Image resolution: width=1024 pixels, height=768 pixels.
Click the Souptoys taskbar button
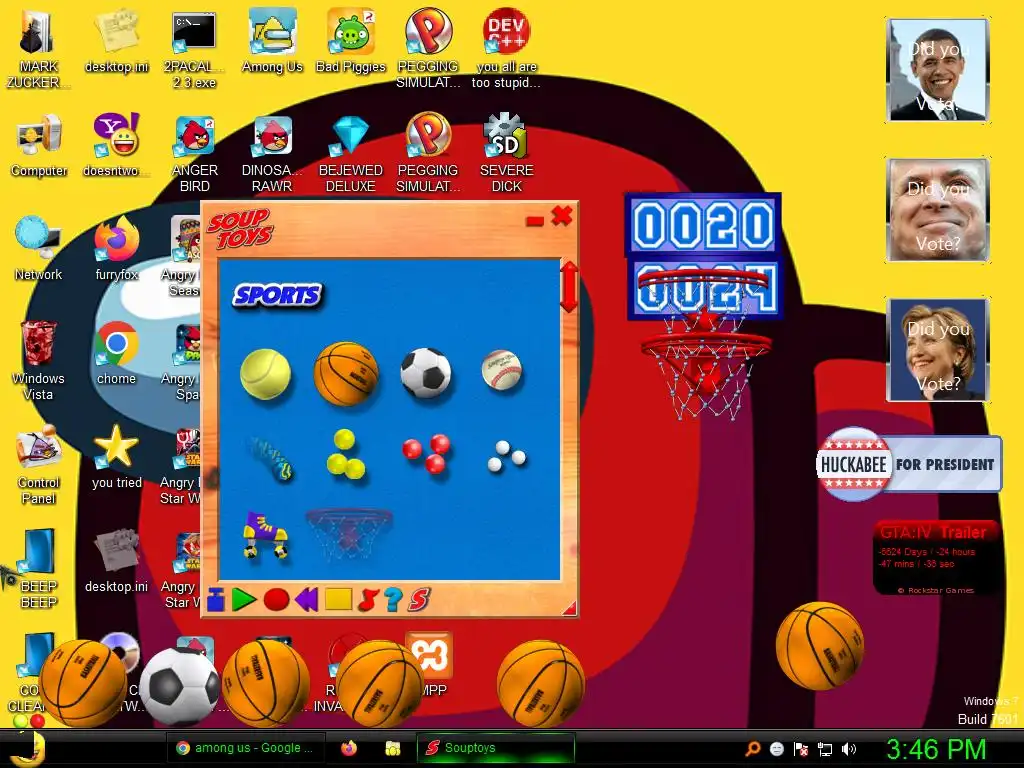tap(496, 748)
